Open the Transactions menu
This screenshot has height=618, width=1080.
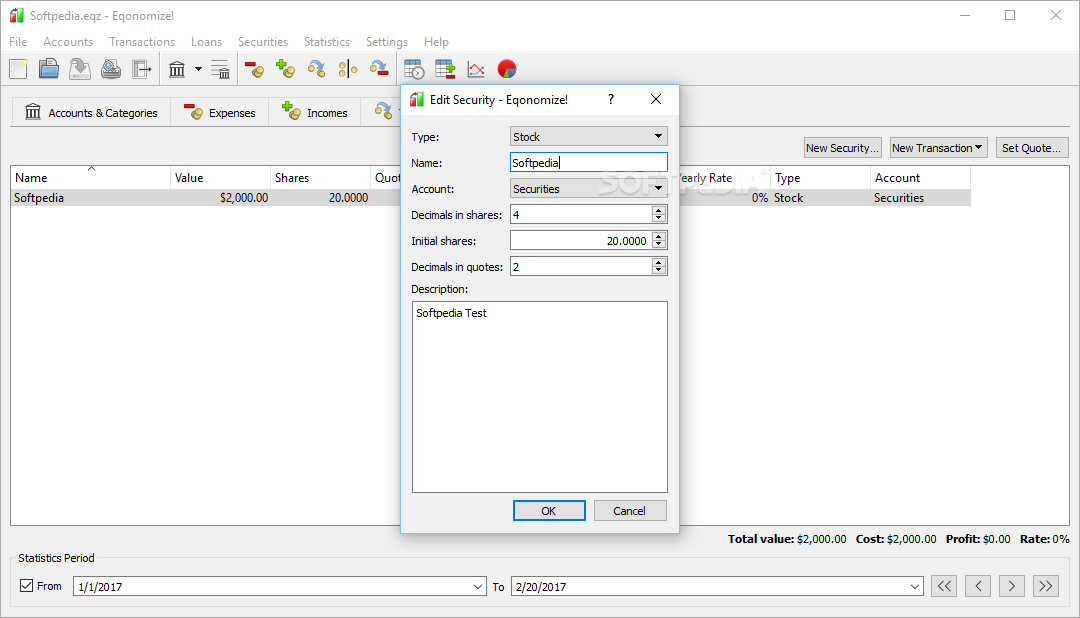click(x=142, y=42)
